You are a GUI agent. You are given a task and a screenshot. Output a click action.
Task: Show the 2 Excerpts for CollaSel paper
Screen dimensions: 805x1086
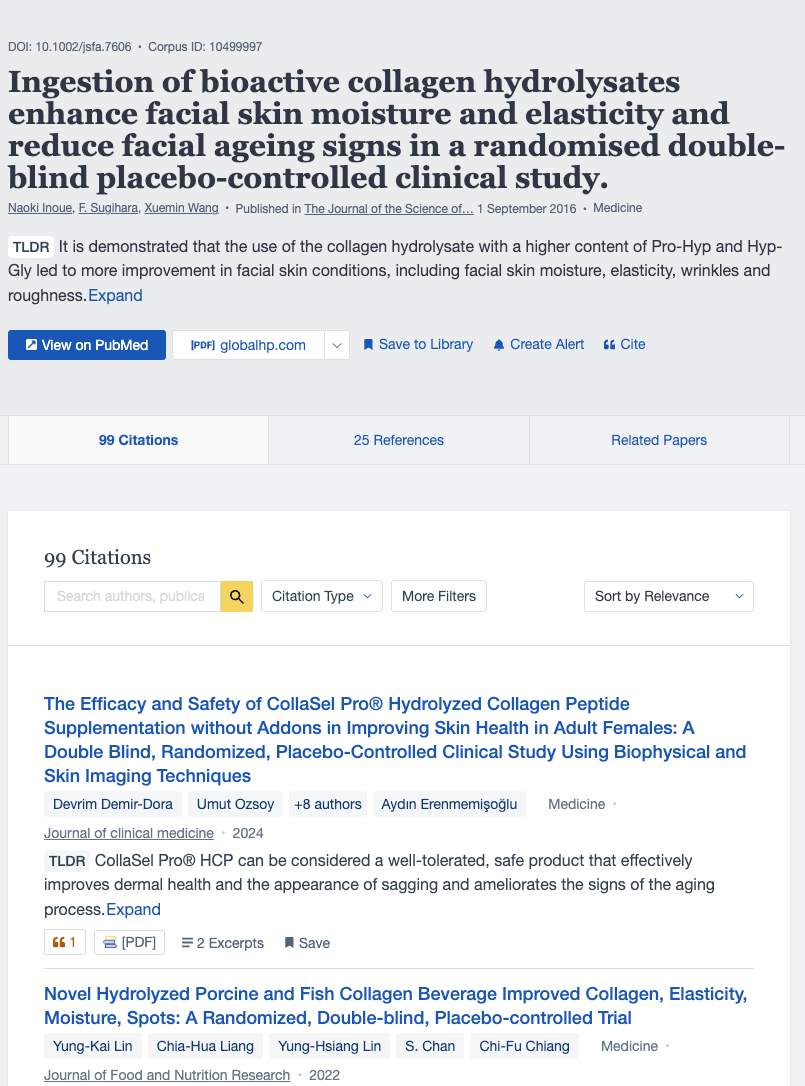(222, 943)
